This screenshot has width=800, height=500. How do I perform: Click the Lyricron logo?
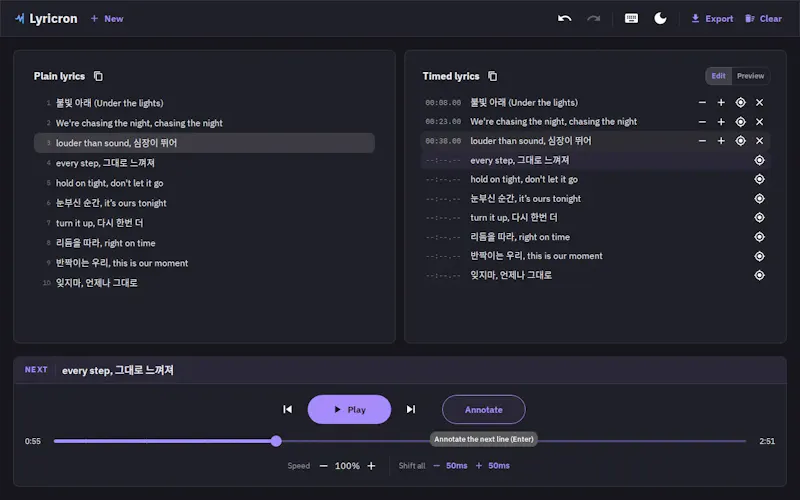[x=46, y=19]
